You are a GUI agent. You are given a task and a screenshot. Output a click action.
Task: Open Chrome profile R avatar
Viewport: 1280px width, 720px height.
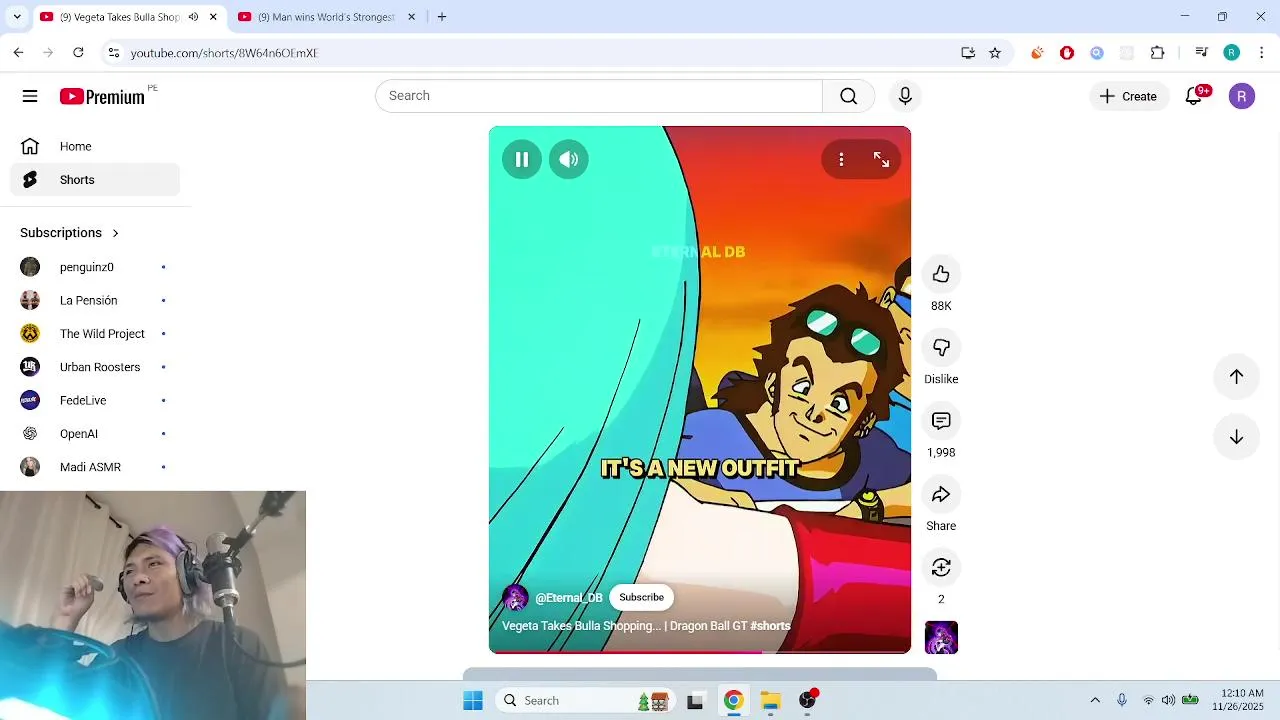coord(1231,53)
